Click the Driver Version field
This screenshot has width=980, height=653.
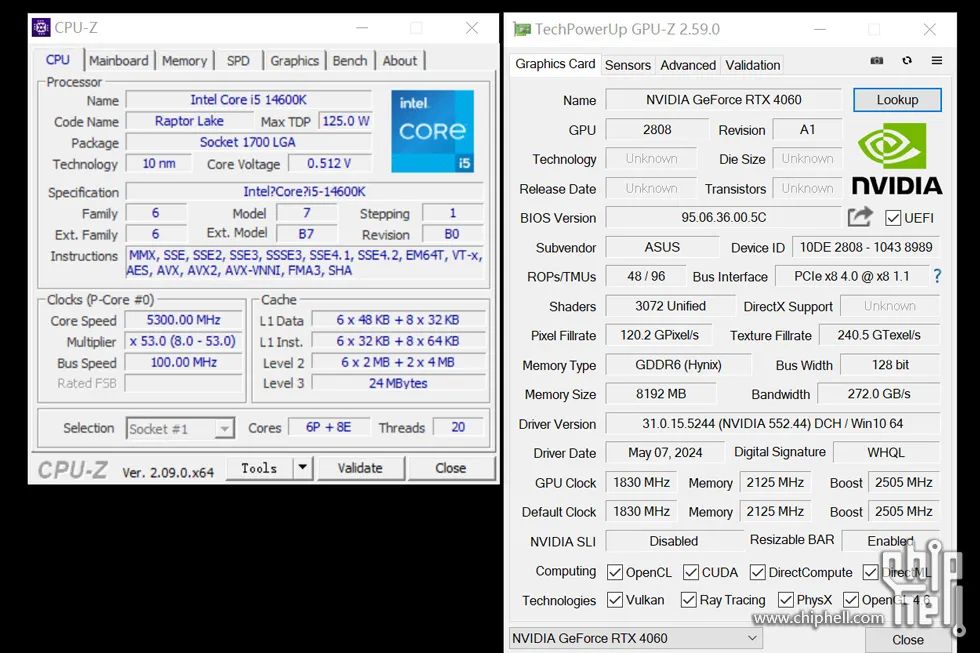pyautogui.click(x=772, y=424)
